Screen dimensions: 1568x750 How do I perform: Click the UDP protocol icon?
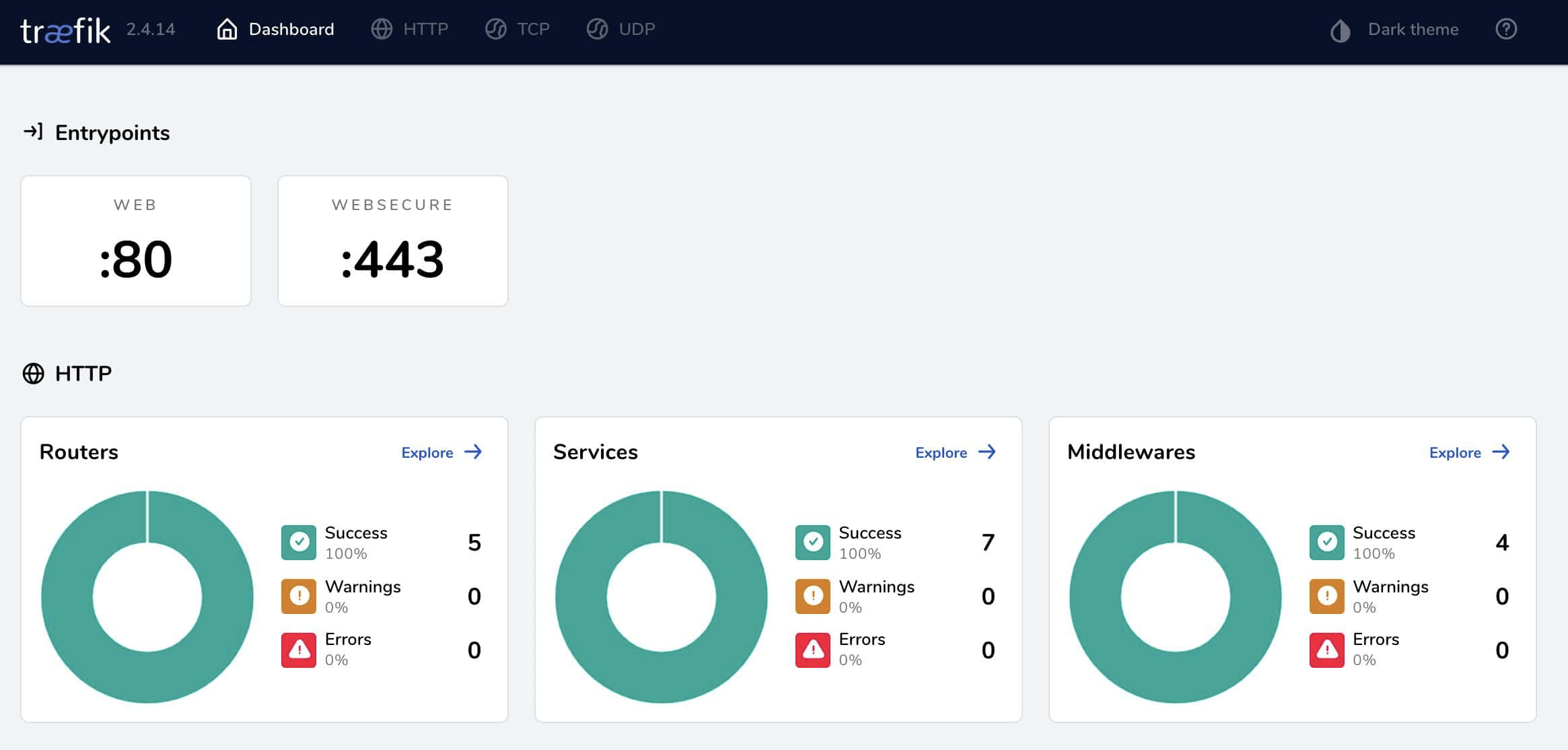(598, 29)
